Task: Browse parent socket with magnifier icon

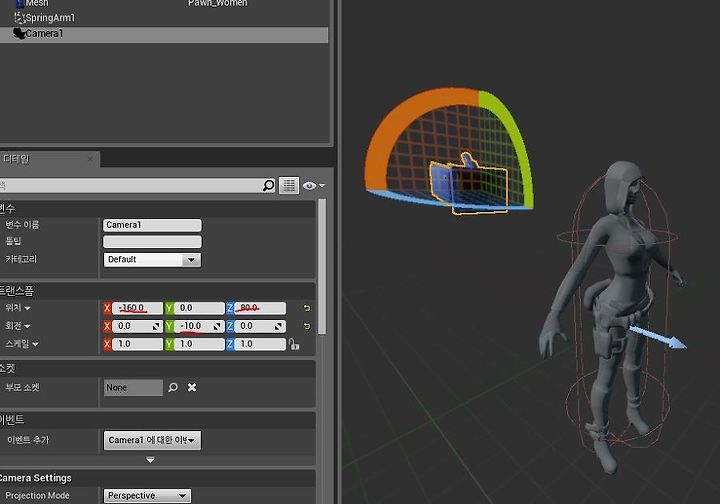Action: (173, 387)
